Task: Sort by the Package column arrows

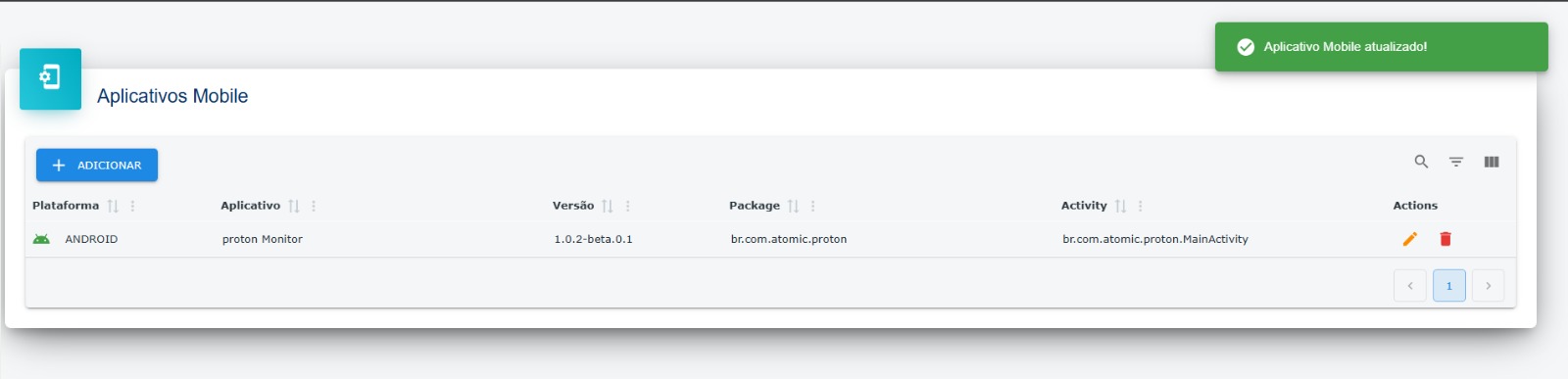Action: click(x=794, y=206)
